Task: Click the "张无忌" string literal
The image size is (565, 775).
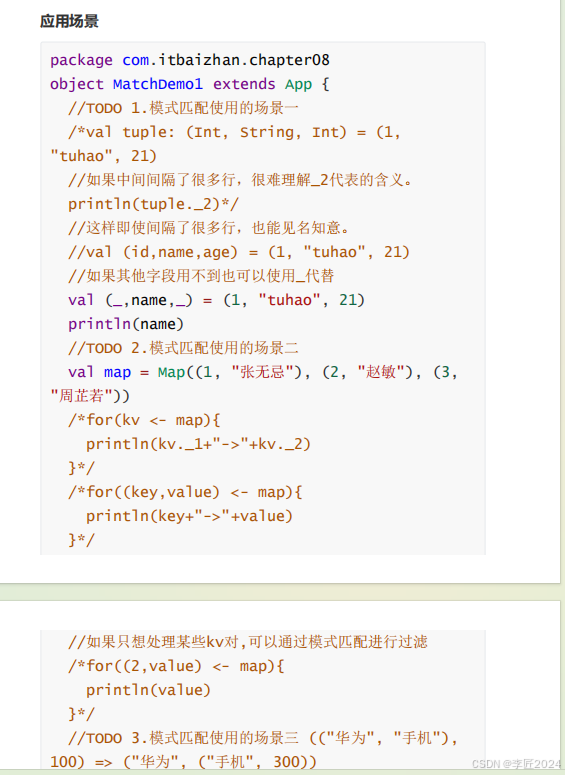Action: (x=262, y=372)
